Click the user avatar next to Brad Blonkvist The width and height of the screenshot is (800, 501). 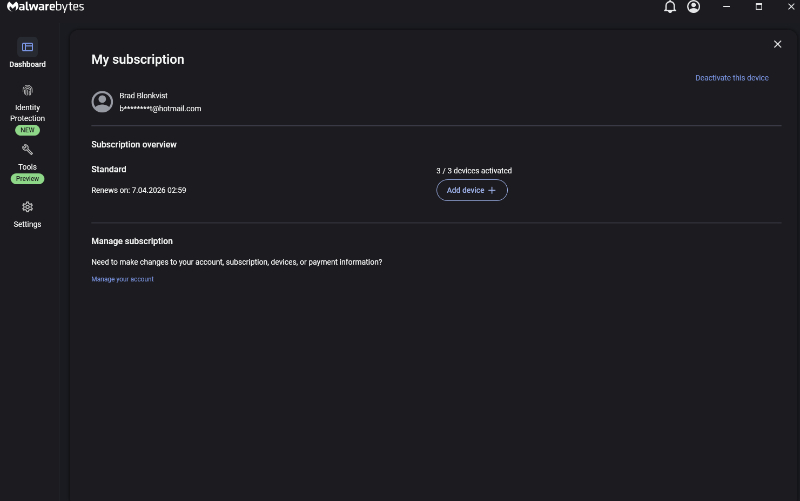(x=102, y=102)
